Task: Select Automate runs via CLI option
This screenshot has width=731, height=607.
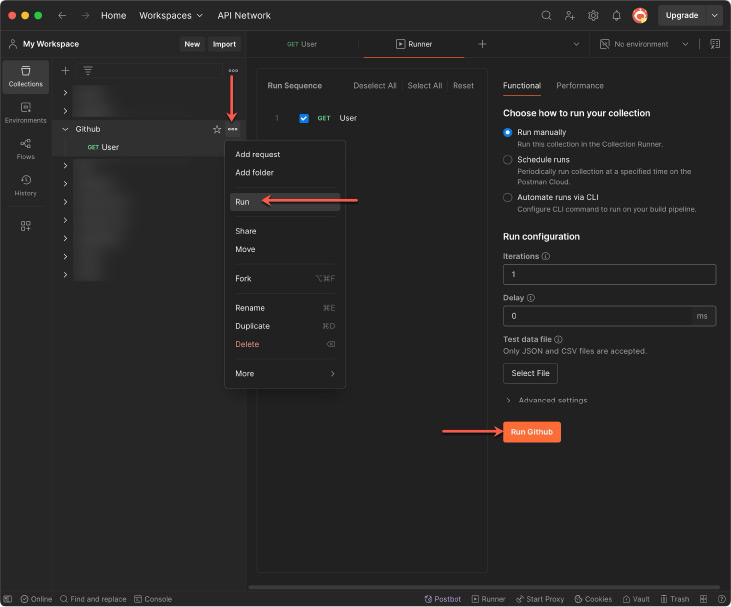Action: click(508, 197)
